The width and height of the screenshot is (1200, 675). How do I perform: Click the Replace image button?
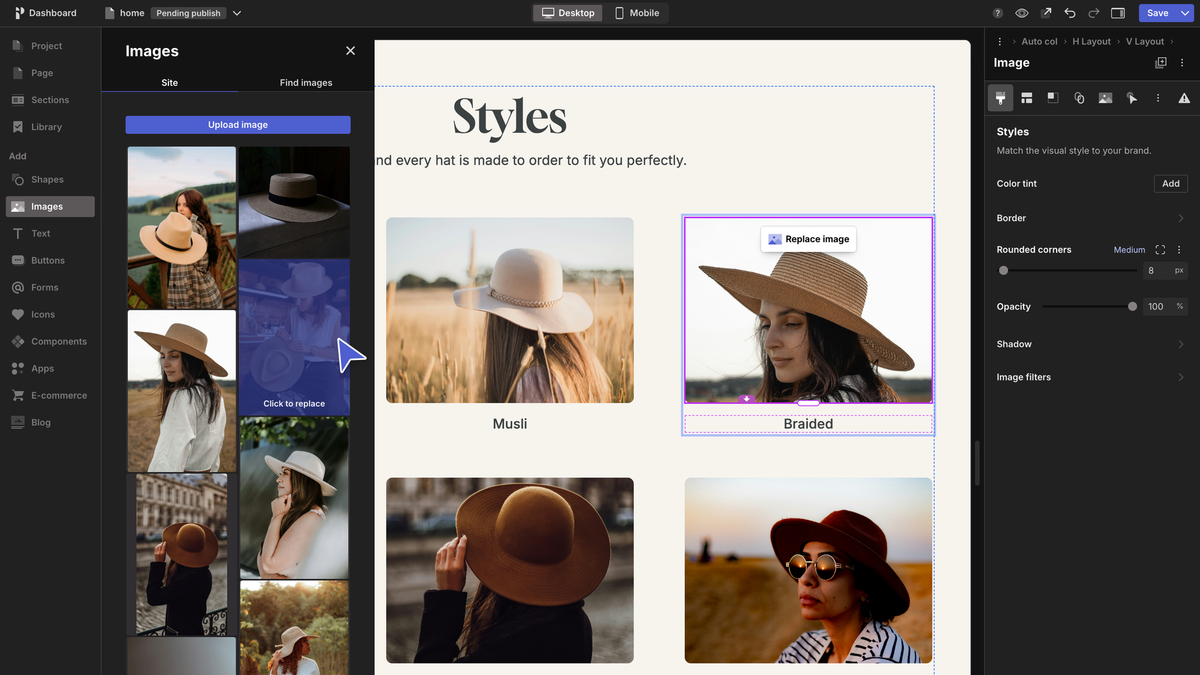coord(808,239)
